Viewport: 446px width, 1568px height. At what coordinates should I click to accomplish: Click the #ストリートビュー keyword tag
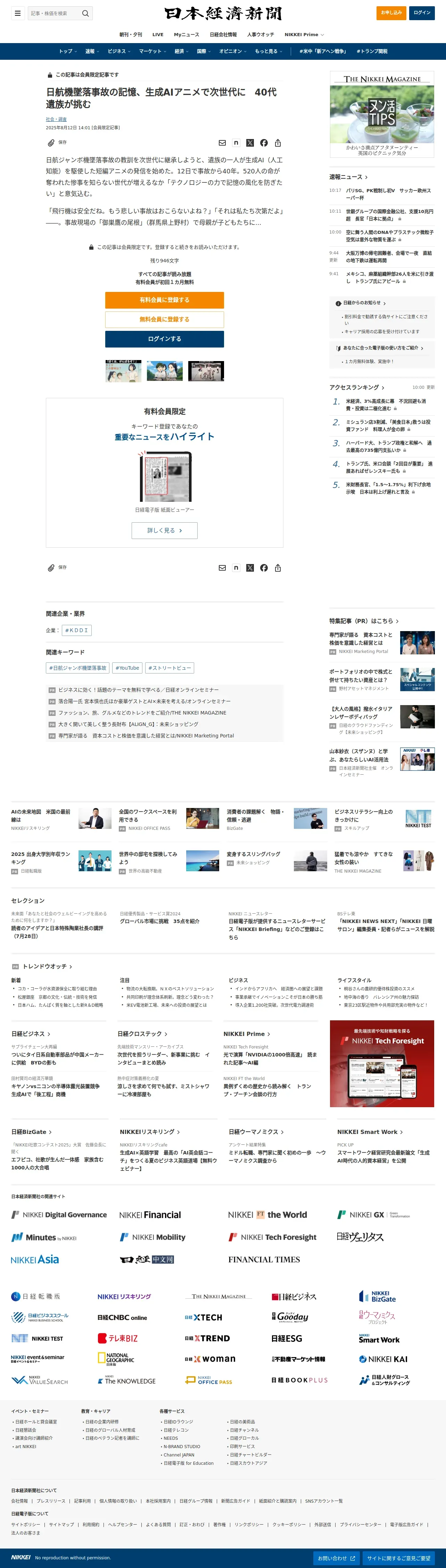170,668
